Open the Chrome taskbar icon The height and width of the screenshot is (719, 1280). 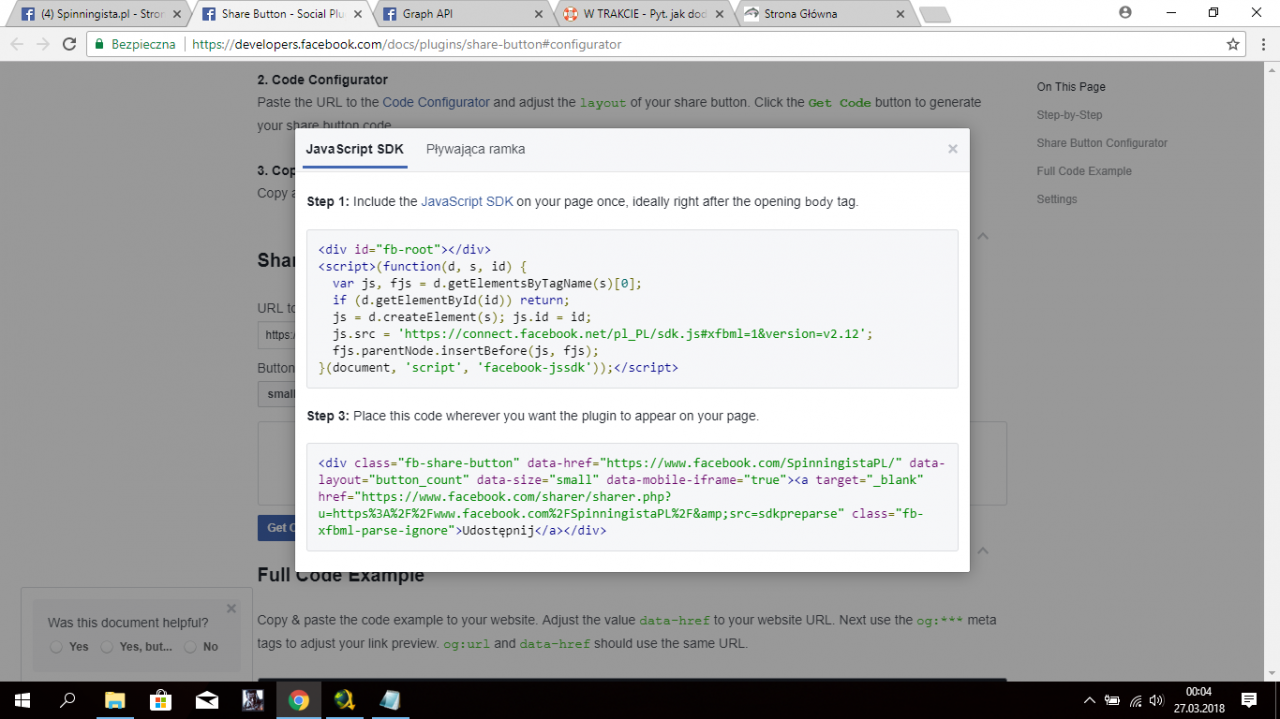[x=298, y=700]
